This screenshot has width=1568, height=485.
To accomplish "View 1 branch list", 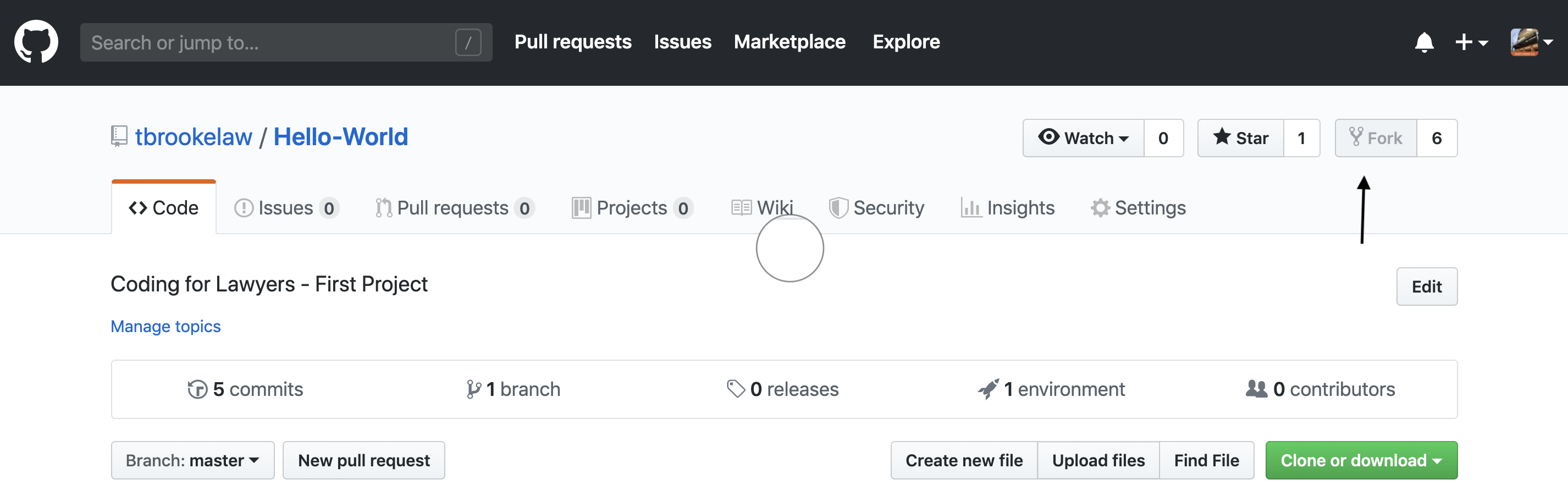I will (x=513, y=389).
